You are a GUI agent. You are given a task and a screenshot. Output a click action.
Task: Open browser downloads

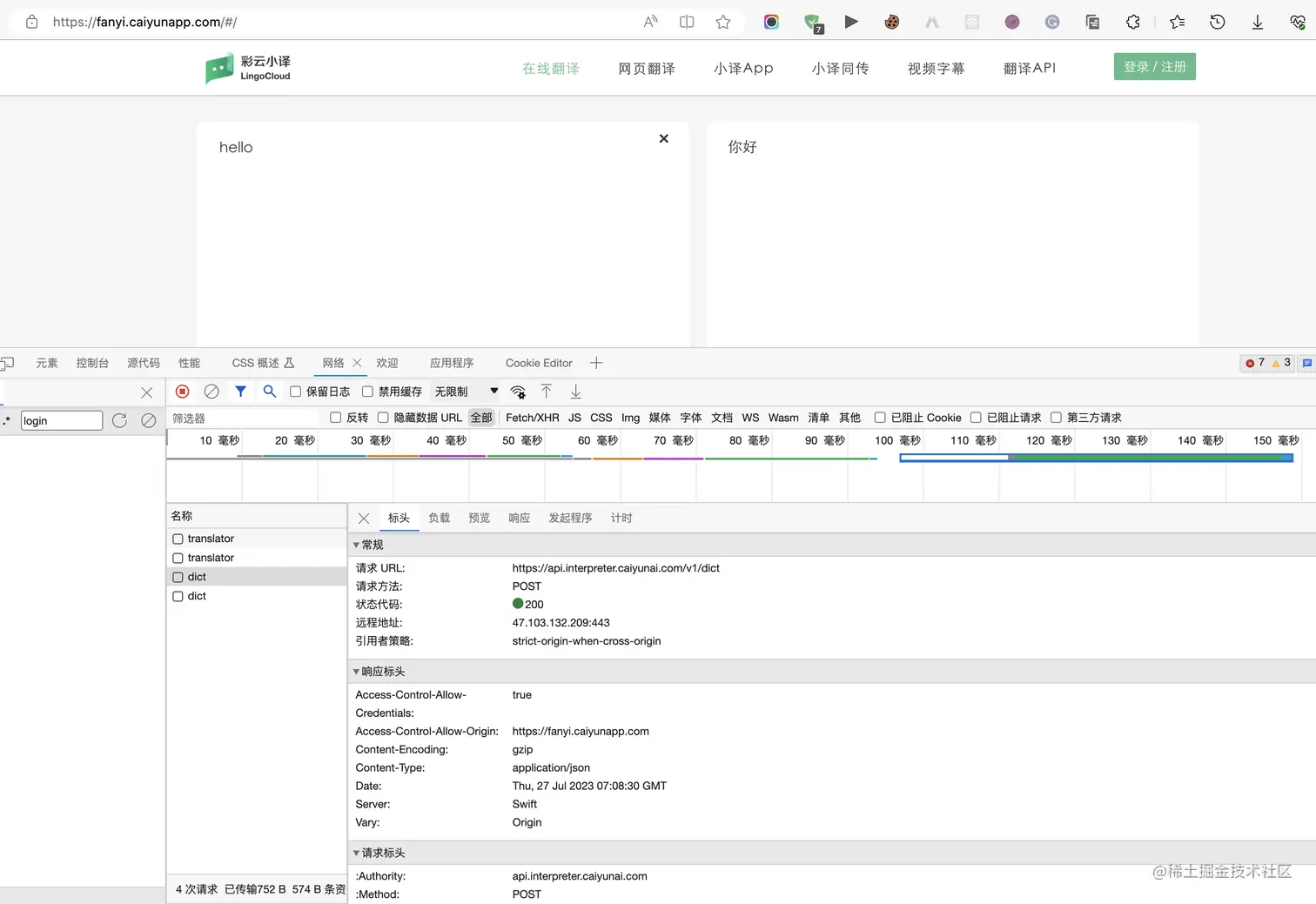pos(1258,22)
